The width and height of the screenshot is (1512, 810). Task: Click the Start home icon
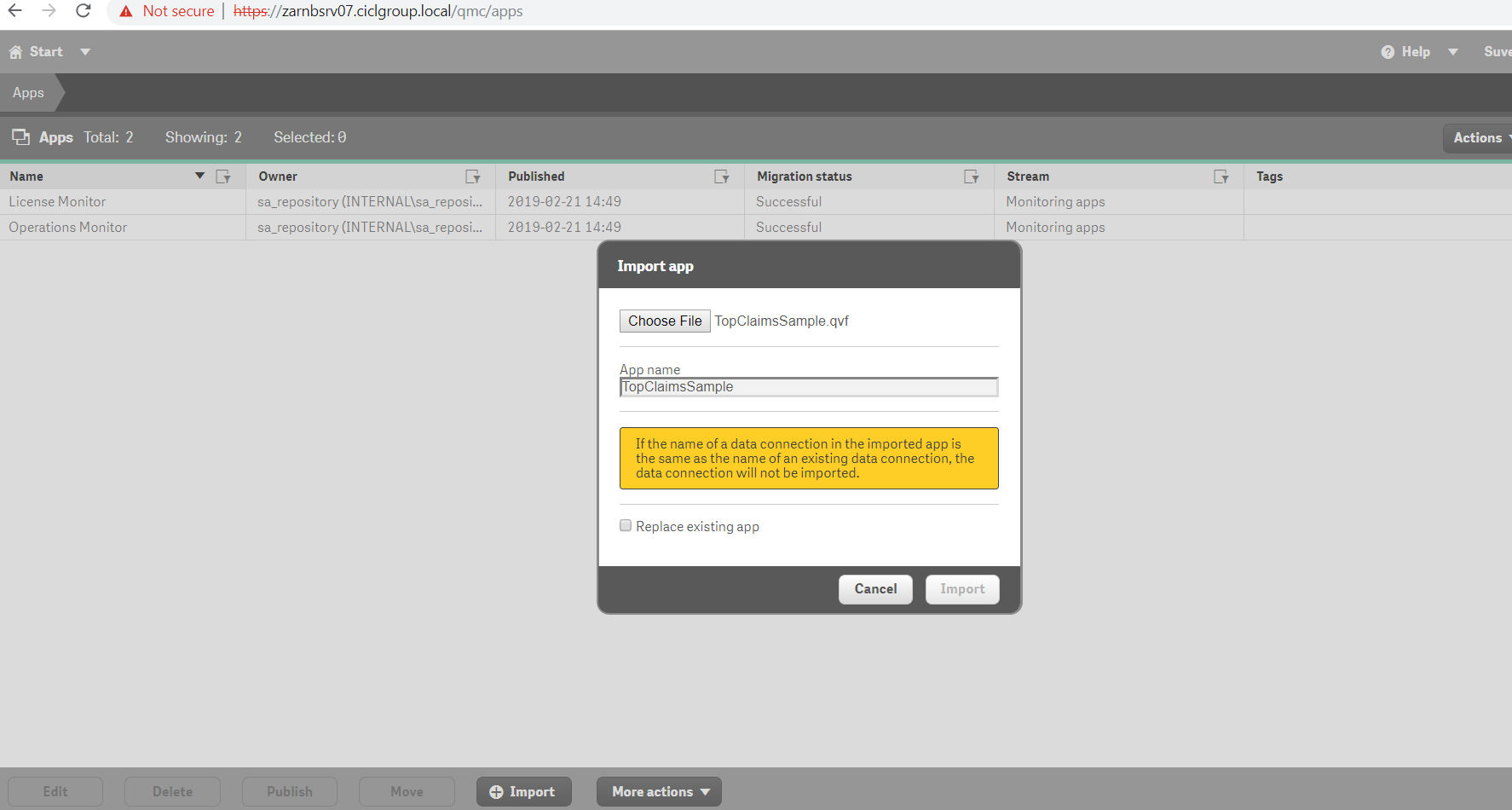[15, 52]
